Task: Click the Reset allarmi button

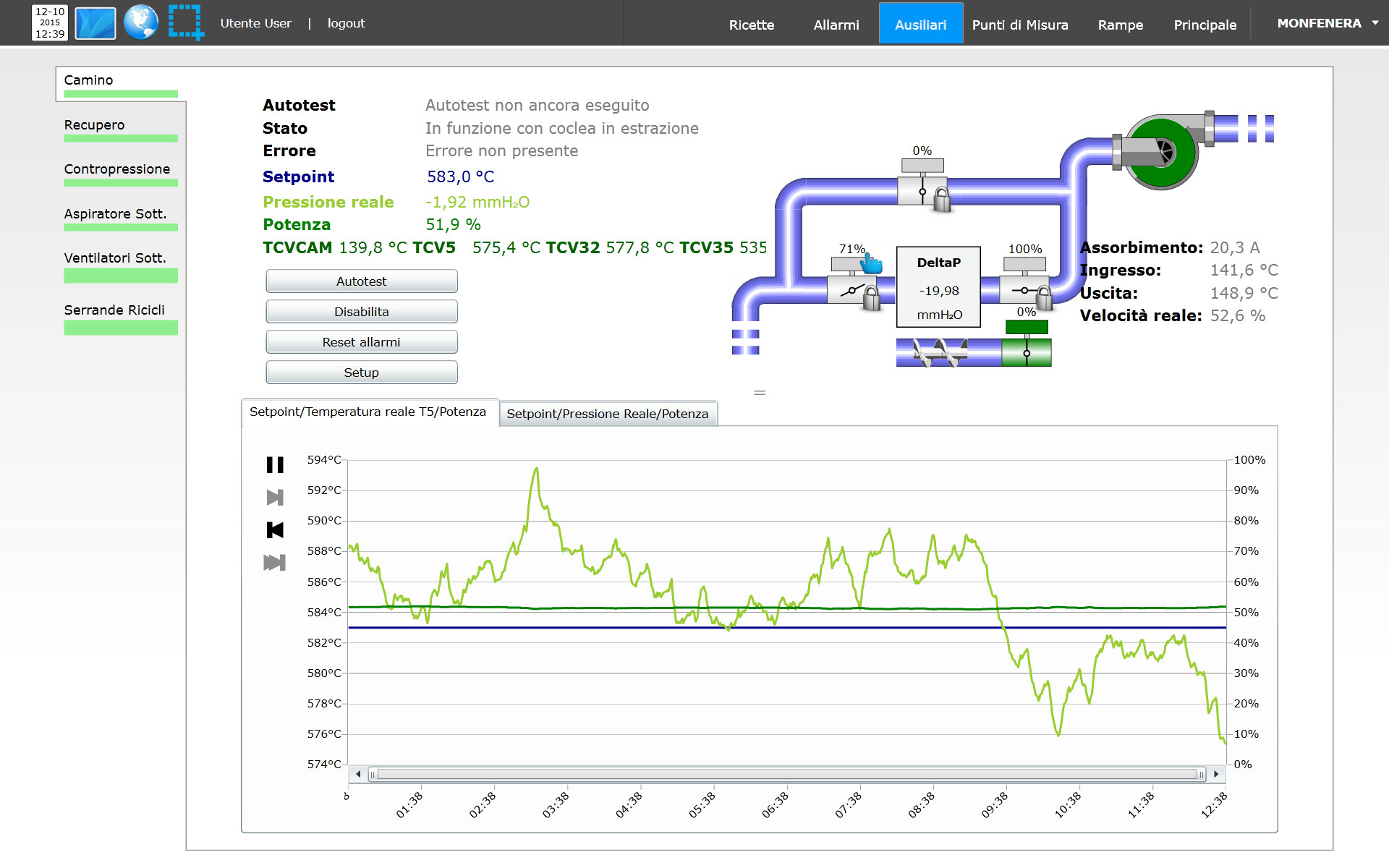Action: pos(362,342)
